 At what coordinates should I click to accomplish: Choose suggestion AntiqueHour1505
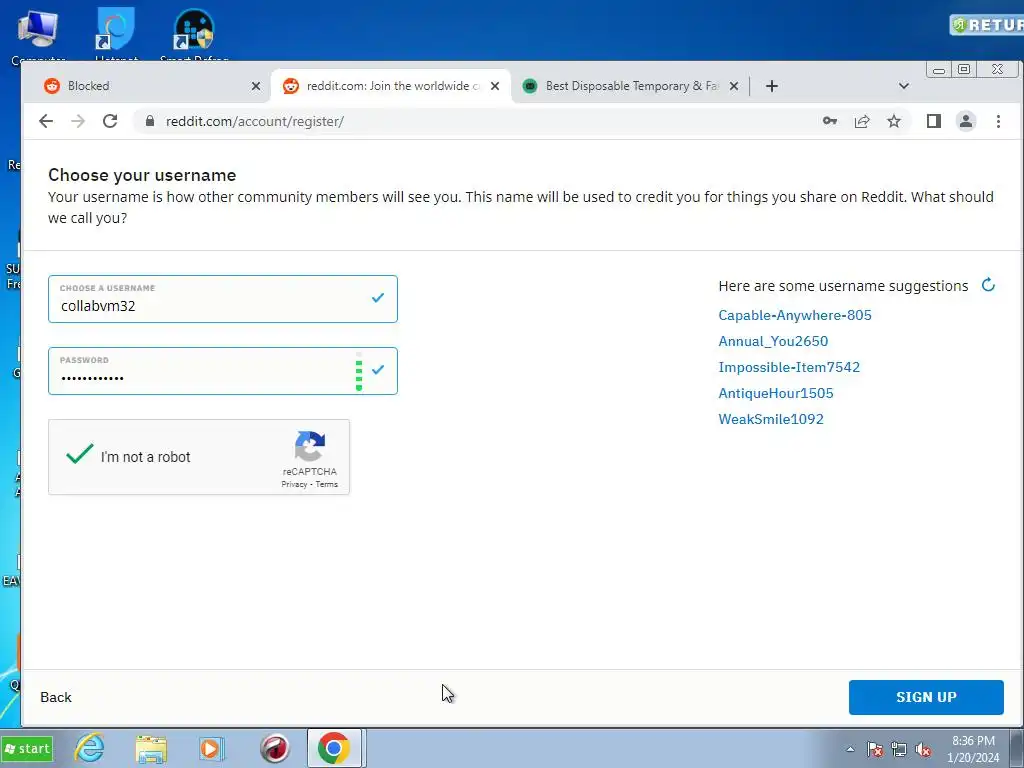click(x=776, y=393)
